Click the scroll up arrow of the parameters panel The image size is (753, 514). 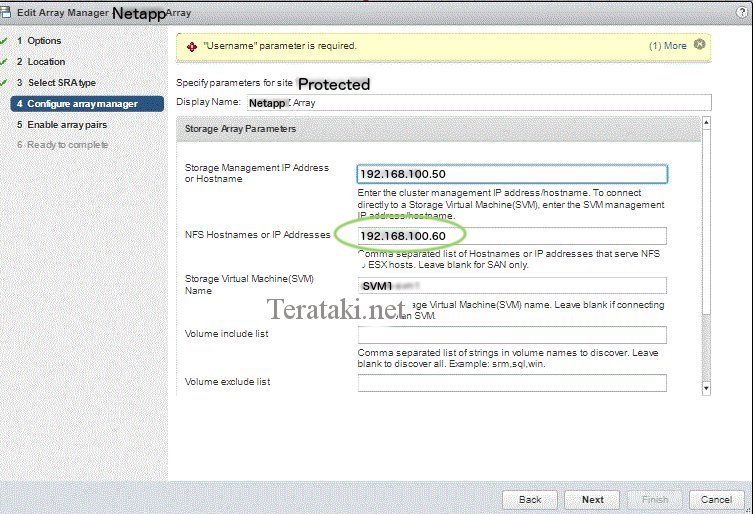706,122
